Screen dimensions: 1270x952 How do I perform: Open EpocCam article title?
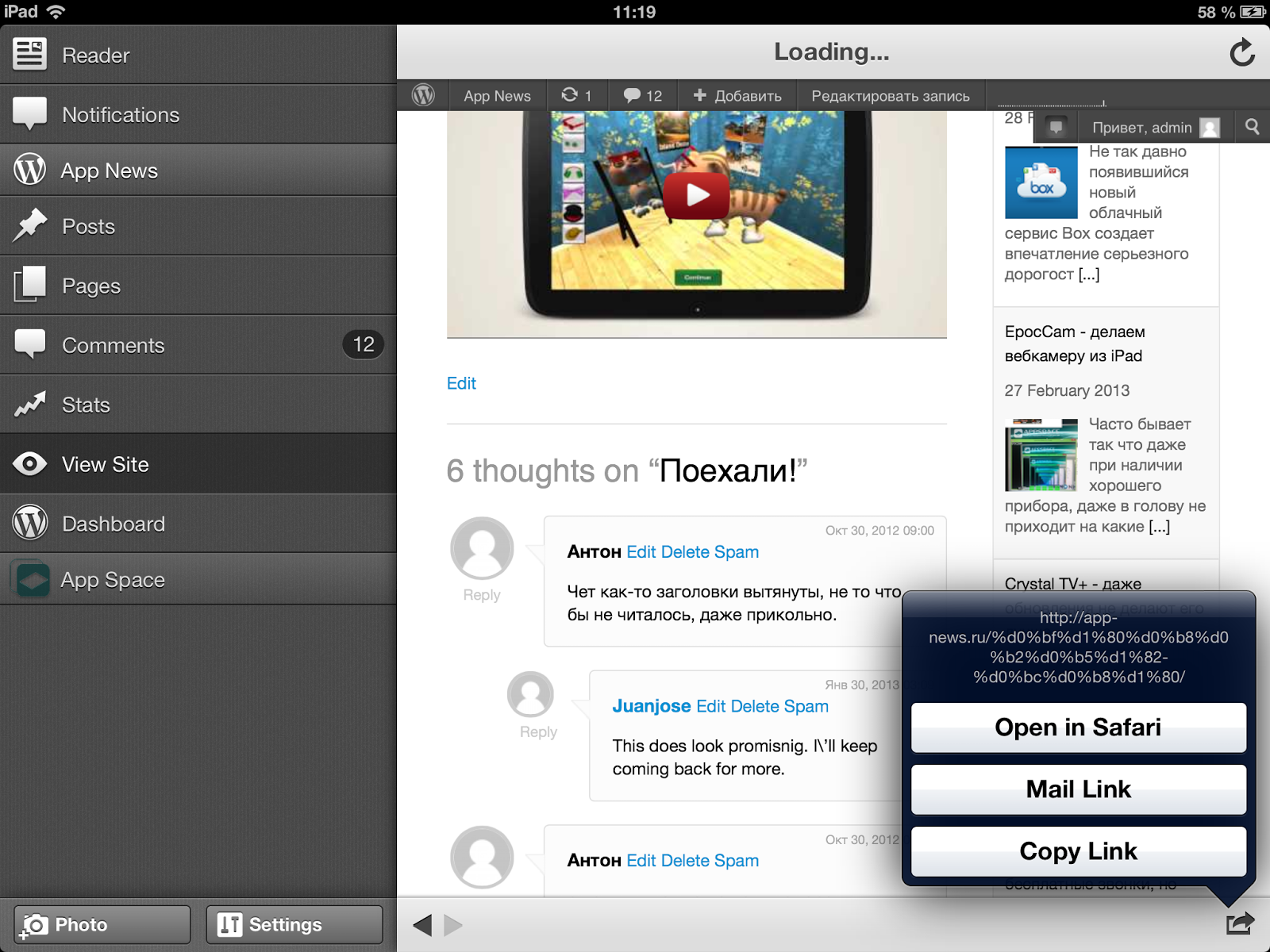pos(1075,344)
